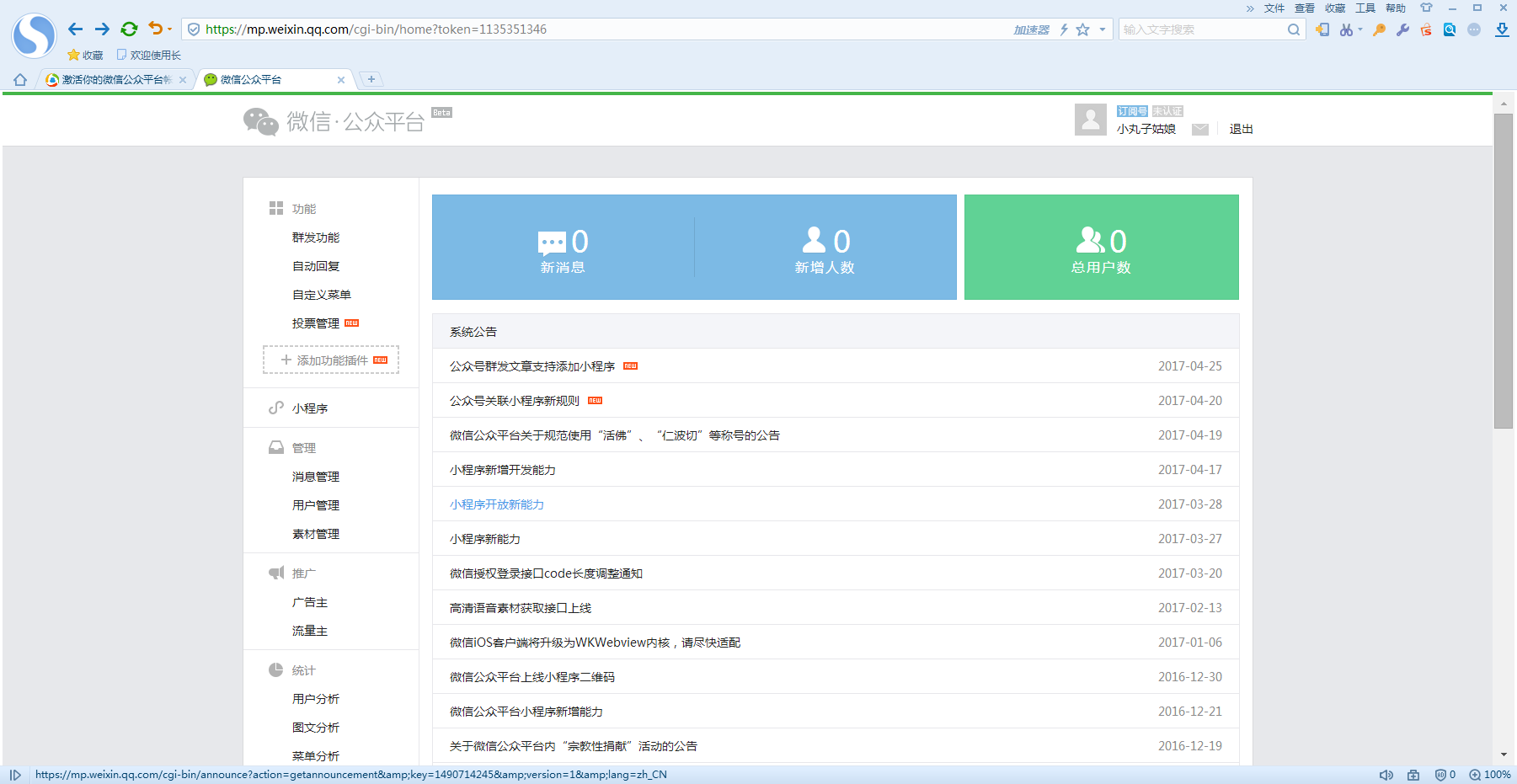
Task: Click the orange undo closed tab icon
Action: click(x=155, y=29)
